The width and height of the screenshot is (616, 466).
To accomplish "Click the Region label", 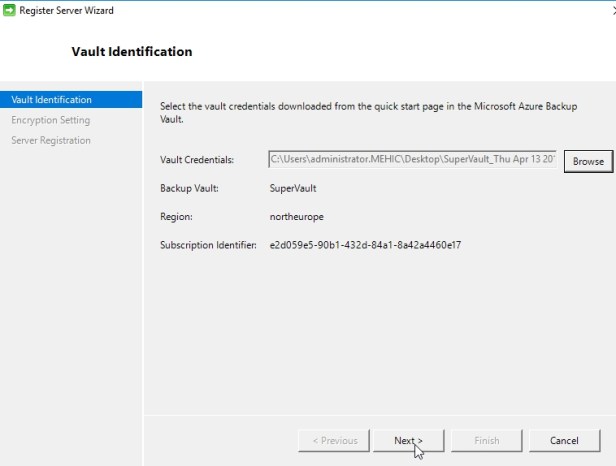I will pos(176,215).
